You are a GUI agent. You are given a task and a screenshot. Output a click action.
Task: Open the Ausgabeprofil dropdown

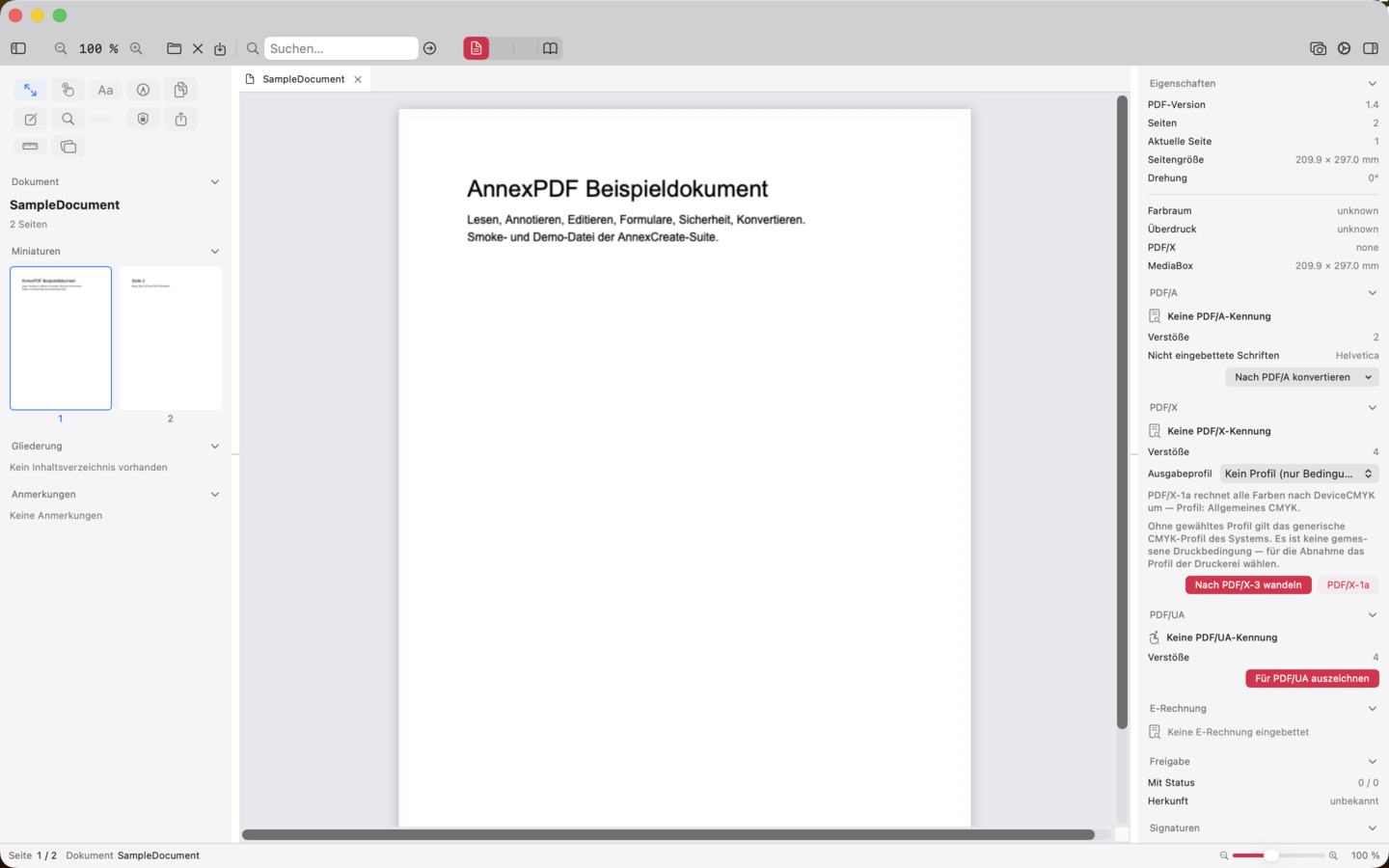pyautogui.click(x=1298, y=474)
